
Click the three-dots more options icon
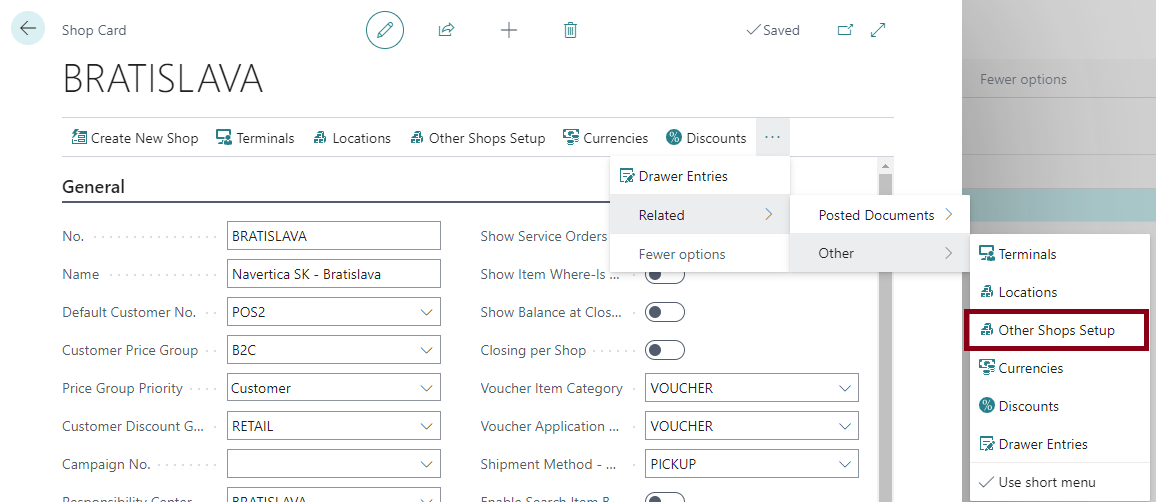pyautogui.click(x=772, y=137)
